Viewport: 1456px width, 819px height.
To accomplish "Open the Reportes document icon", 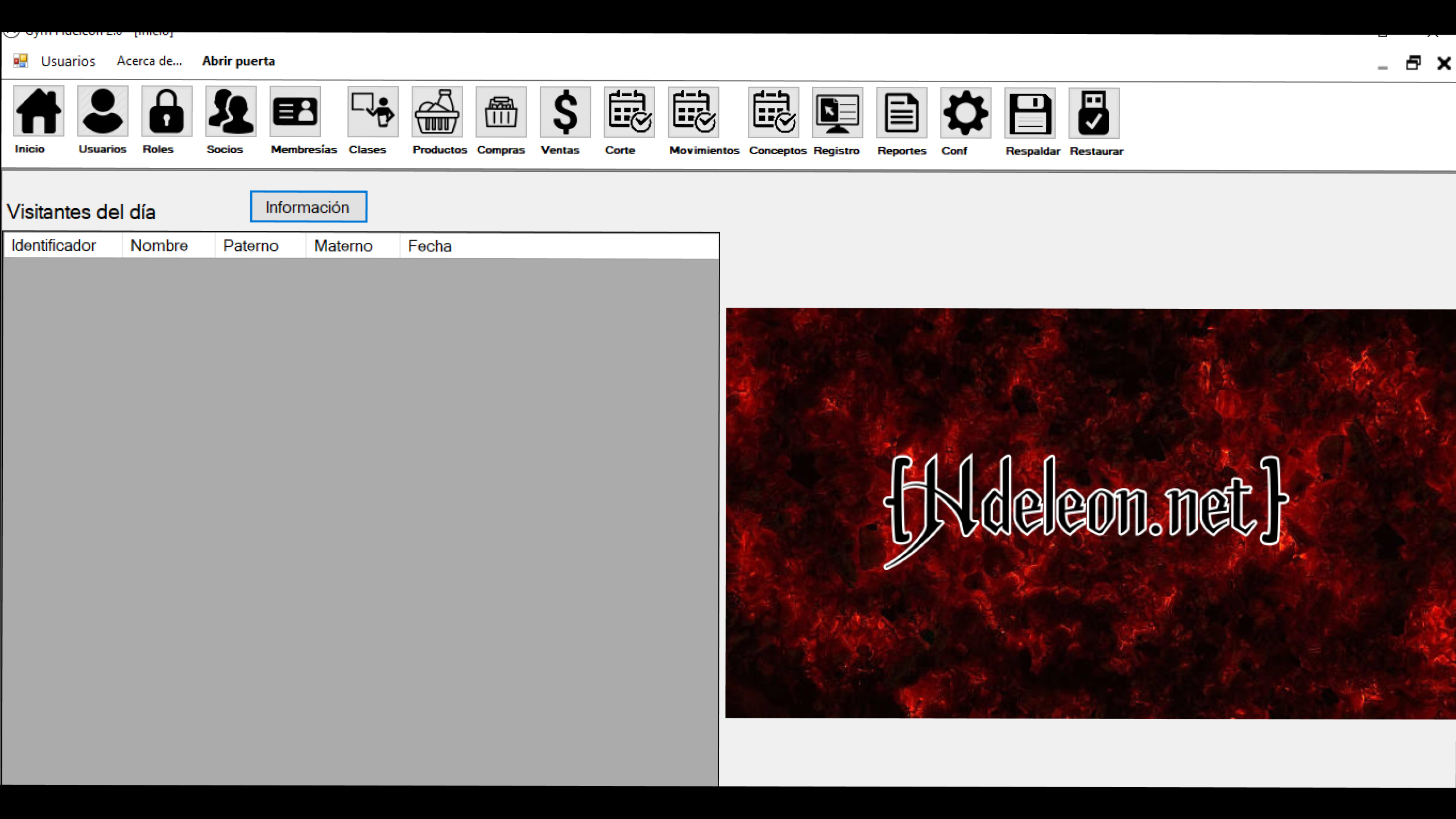I will tap(901, 113).
